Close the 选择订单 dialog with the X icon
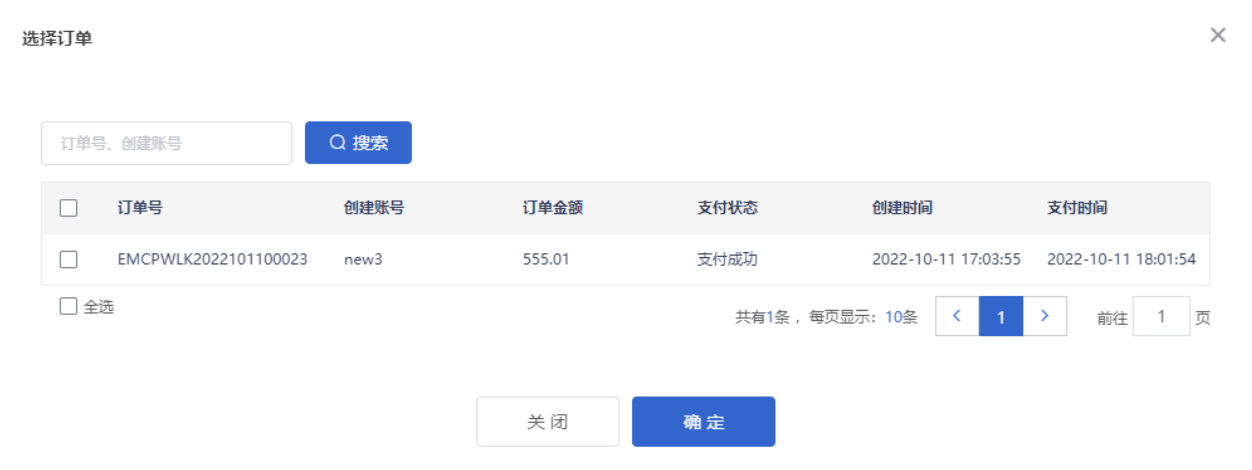 [1217, 35]
